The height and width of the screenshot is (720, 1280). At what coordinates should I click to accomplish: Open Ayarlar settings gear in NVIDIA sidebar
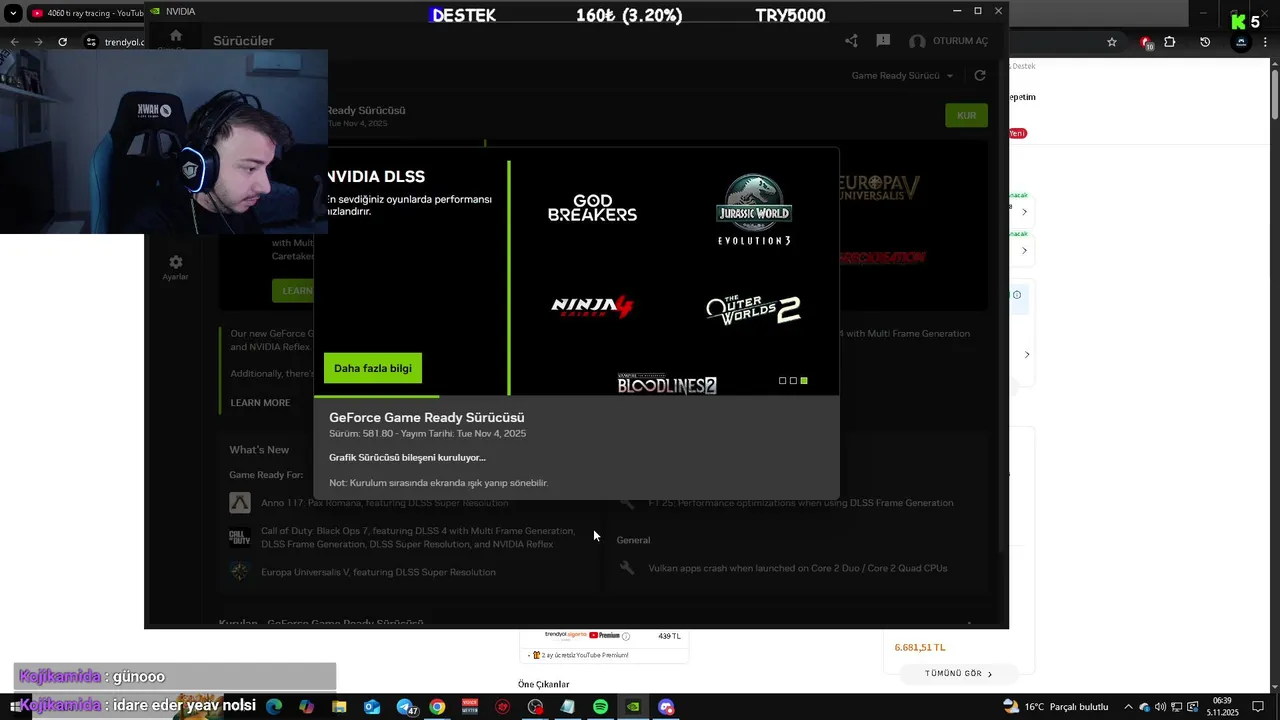[175, 267]
